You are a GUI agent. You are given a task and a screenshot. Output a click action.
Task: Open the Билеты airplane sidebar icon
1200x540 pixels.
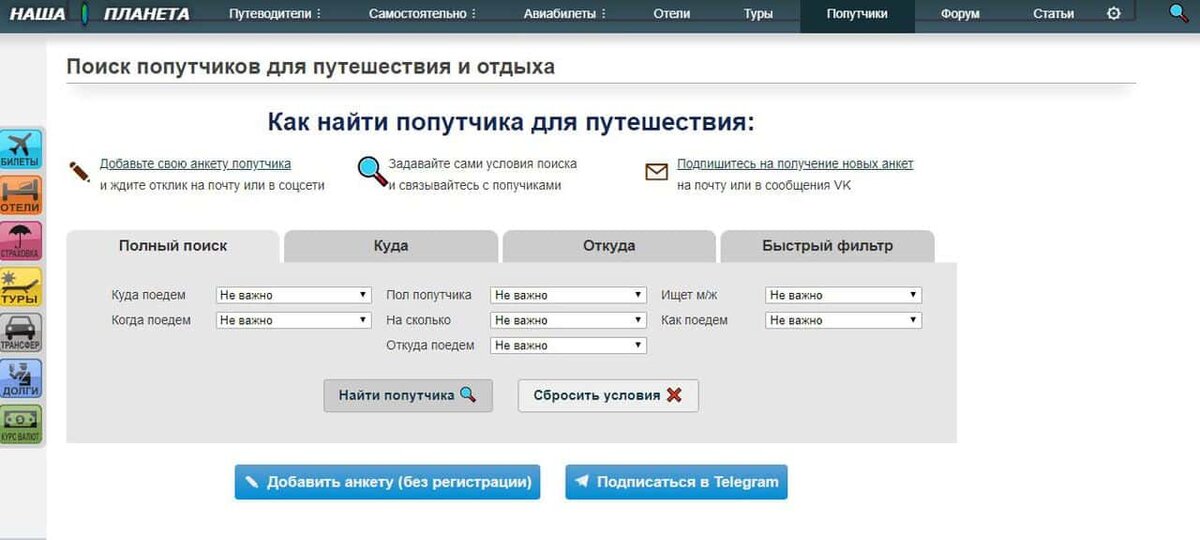[21, 149]
